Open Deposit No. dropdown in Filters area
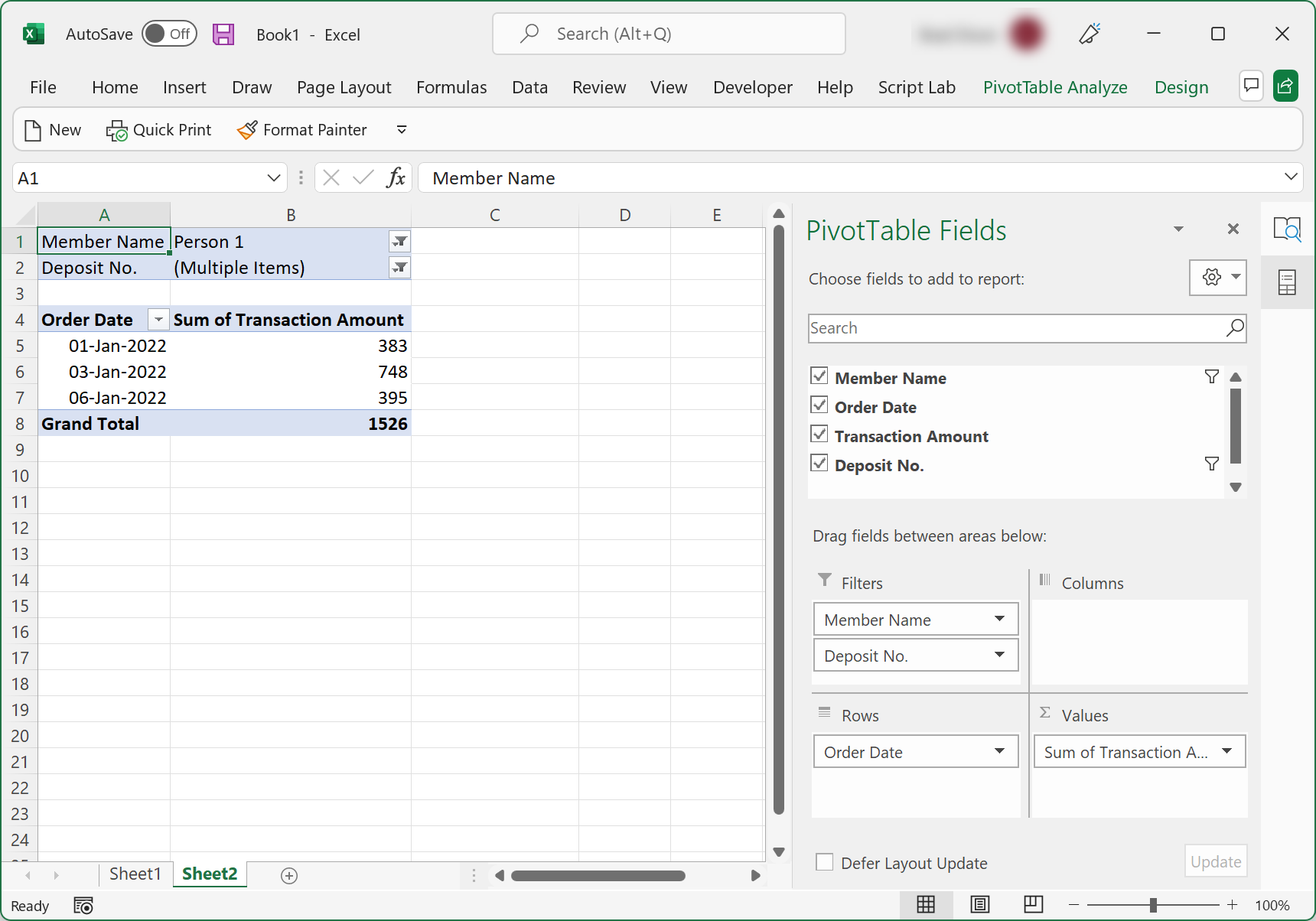Image resolution: width=1316 pixels, height=921 pixels. (999, 655)
